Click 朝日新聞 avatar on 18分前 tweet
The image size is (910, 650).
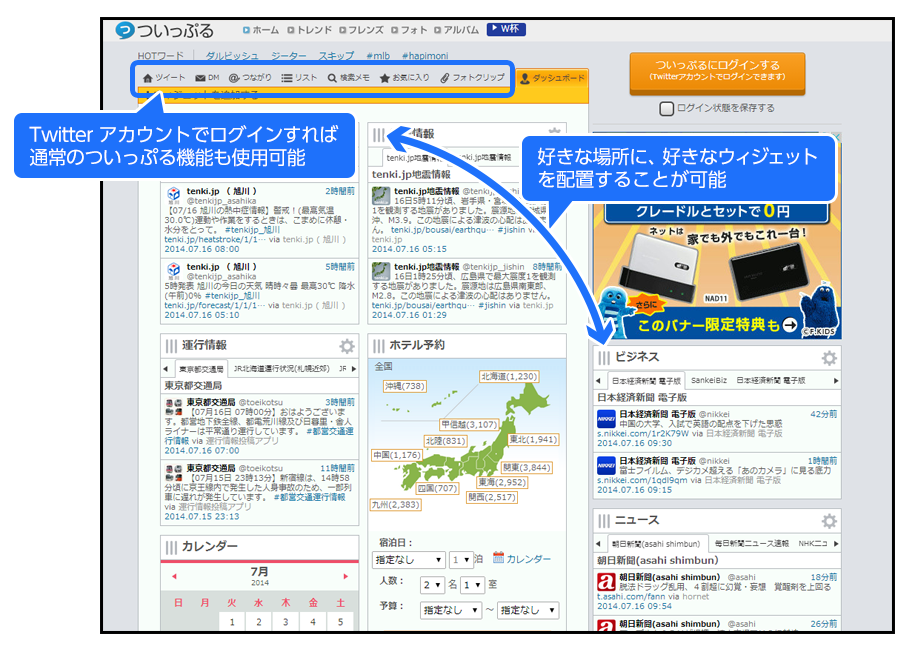(x=606, y=582)
